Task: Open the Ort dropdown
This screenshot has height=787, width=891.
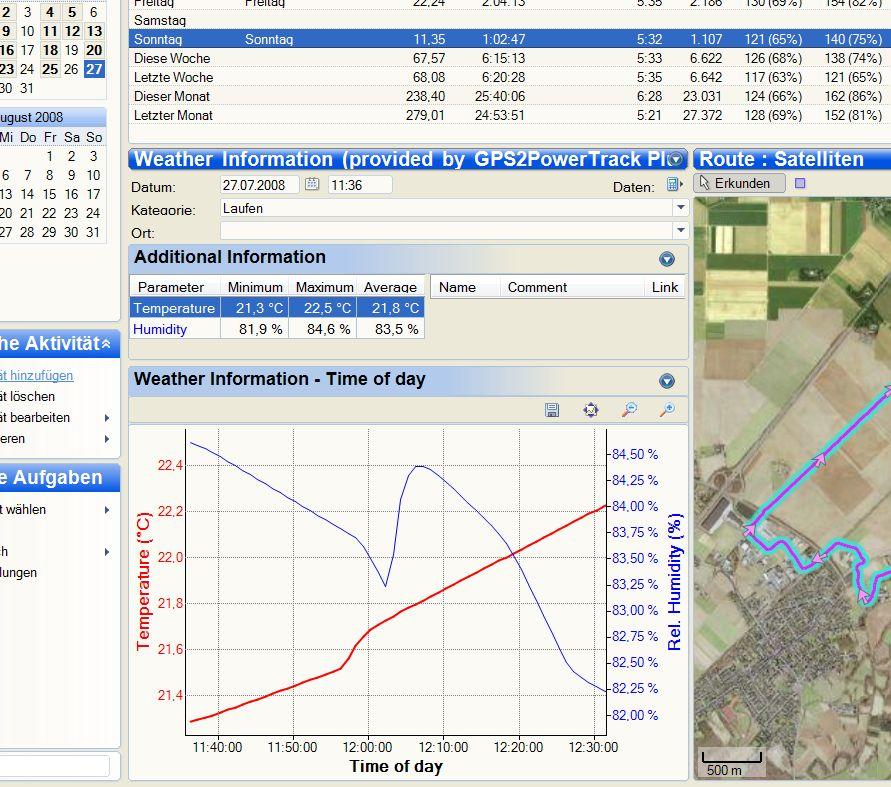Action: 681,230
